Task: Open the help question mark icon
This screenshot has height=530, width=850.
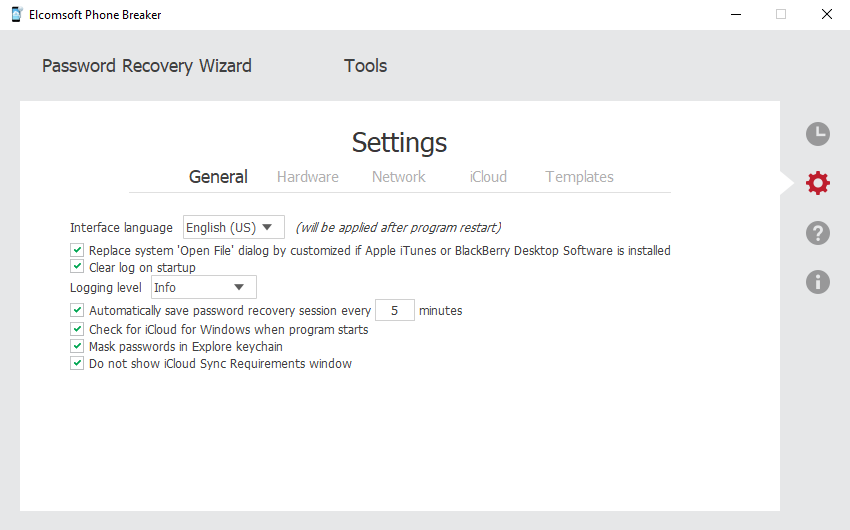Action: tap(817, 233)
